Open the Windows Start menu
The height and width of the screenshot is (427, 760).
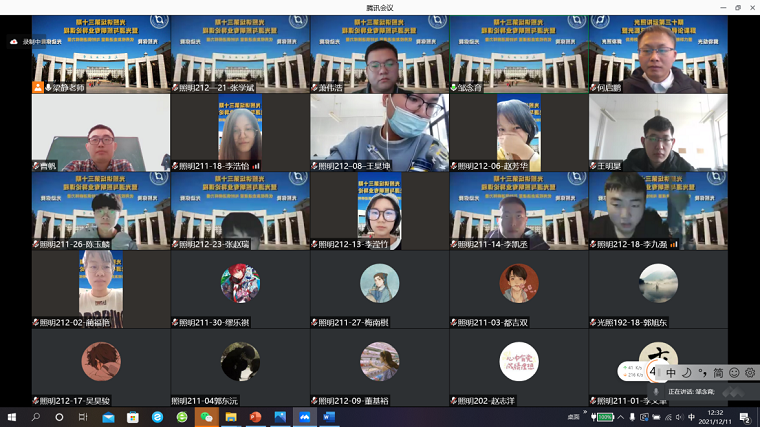[x=12, y=417]
